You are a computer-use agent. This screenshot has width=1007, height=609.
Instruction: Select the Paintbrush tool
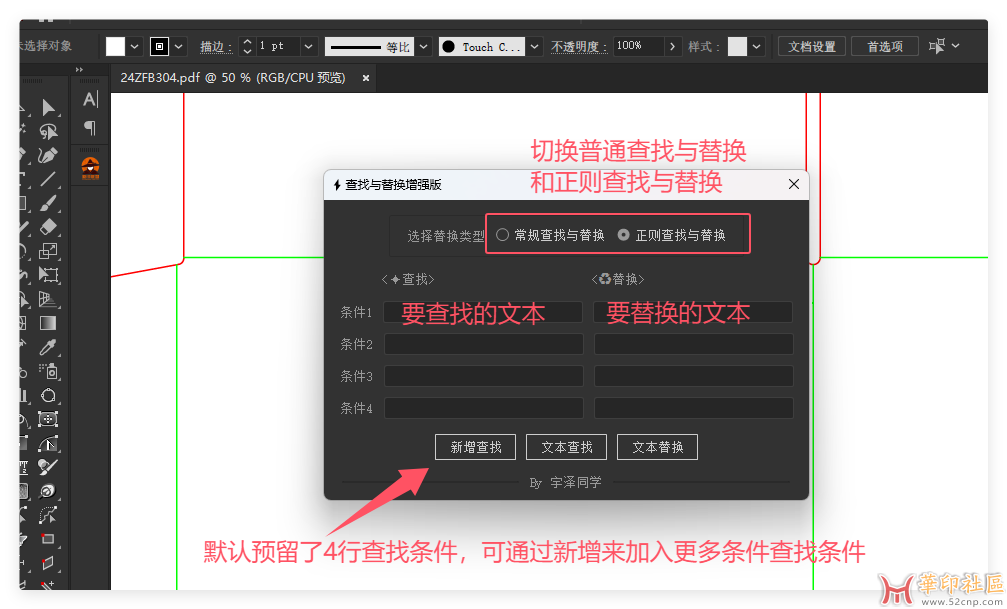[x=48, y=203]
